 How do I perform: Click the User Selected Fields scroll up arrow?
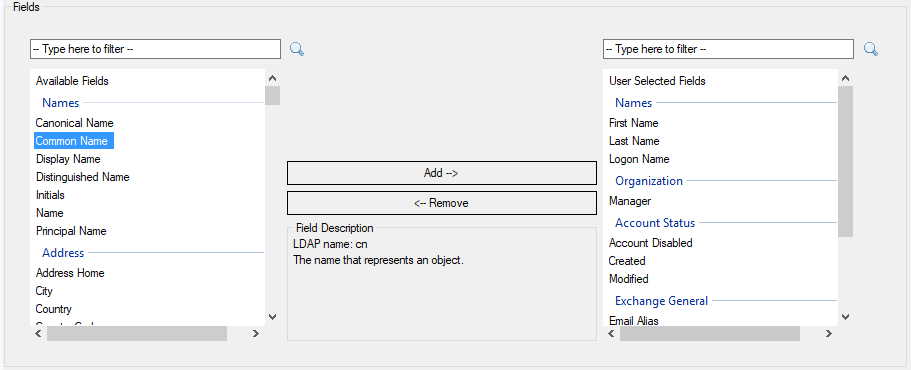845,78
